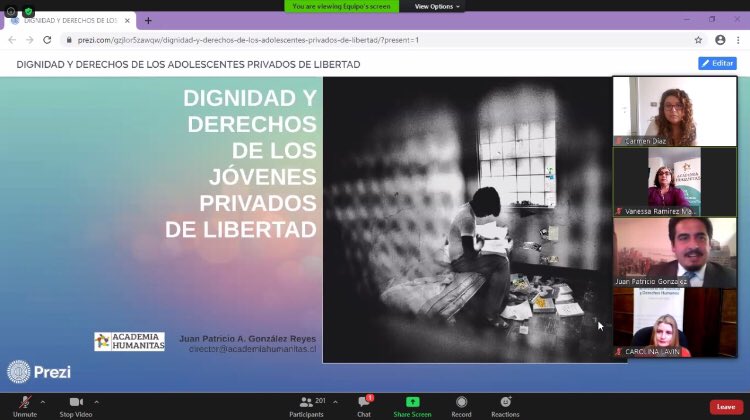Open Reactions menu

[x=505, y=407]
